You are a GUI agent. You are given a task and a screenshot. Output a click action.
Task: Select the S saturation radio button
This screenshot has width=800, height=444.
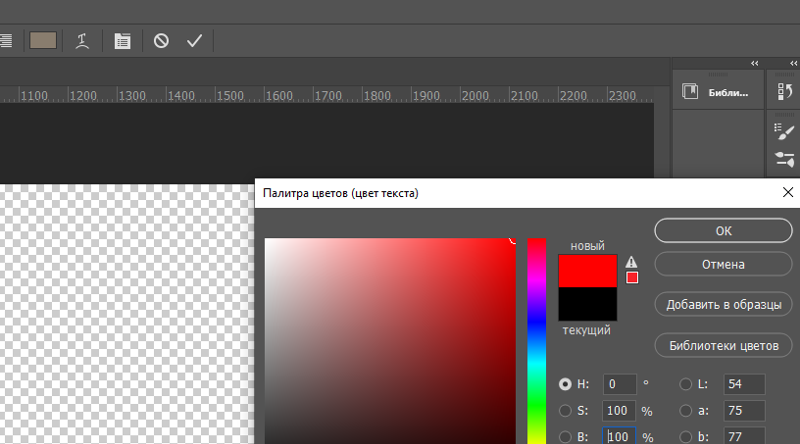(565, 411)
